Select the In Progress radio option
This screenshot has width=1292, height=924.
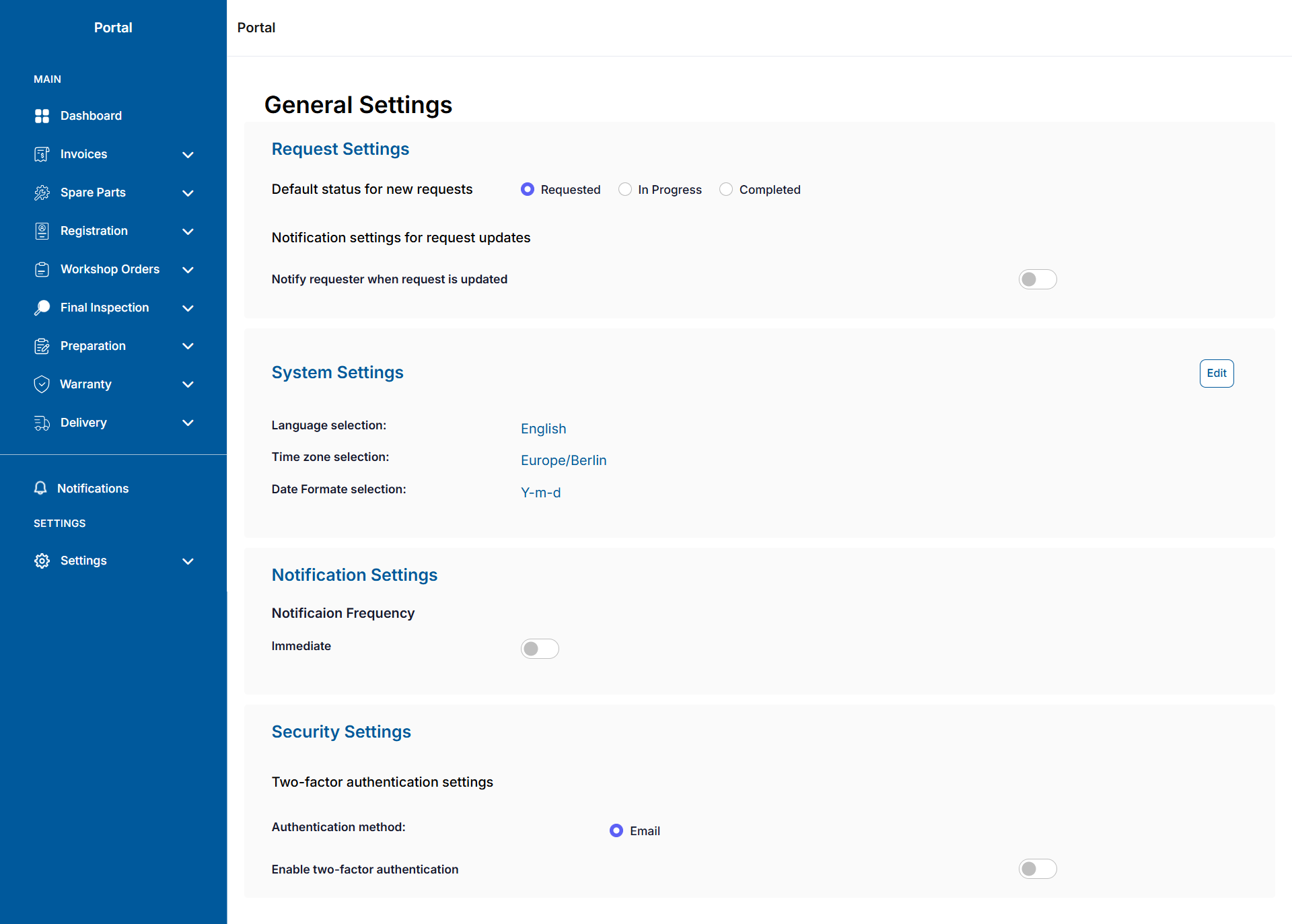click(625, 189)
